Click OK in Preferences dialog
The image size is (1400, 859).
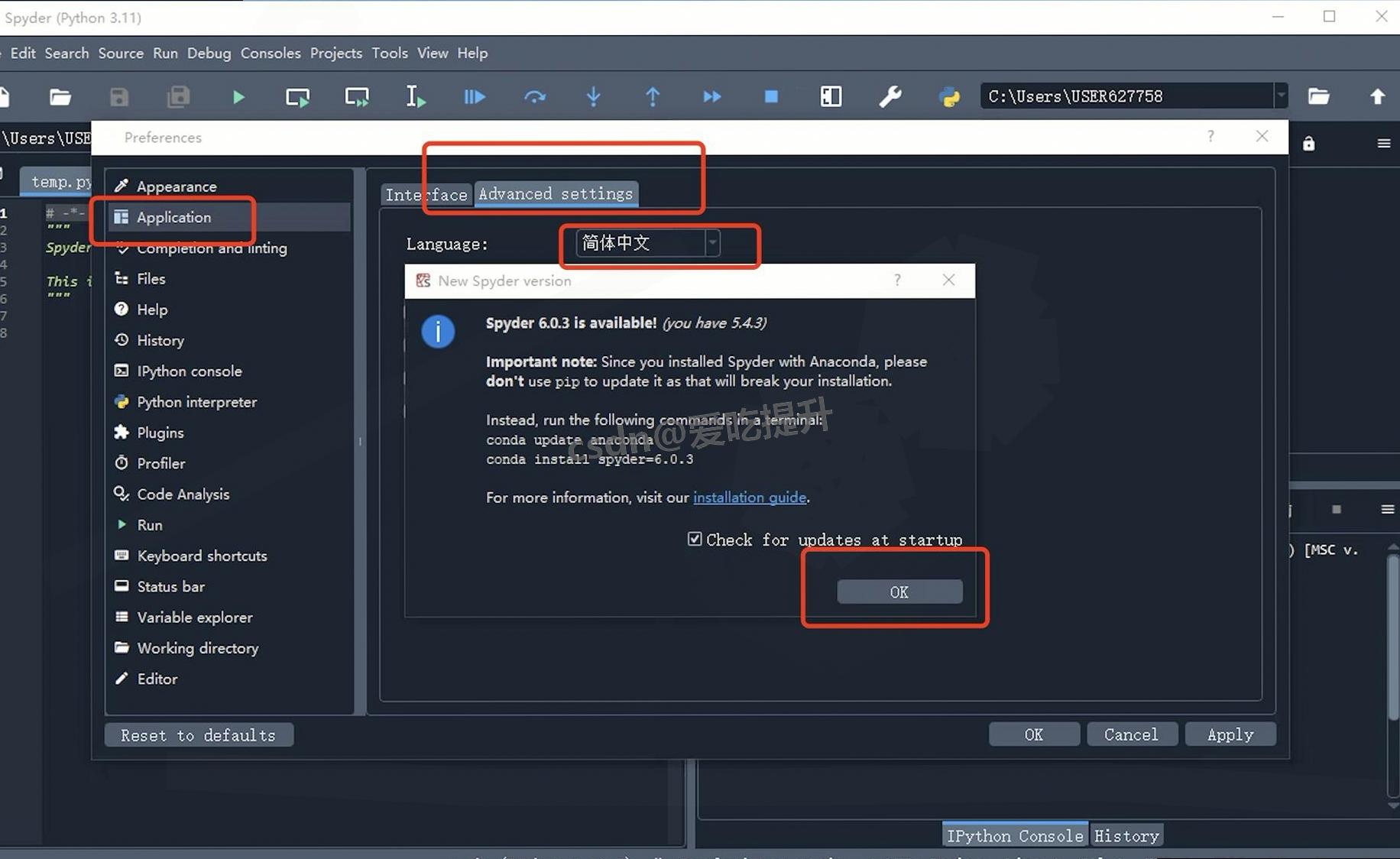(1034, 734)
